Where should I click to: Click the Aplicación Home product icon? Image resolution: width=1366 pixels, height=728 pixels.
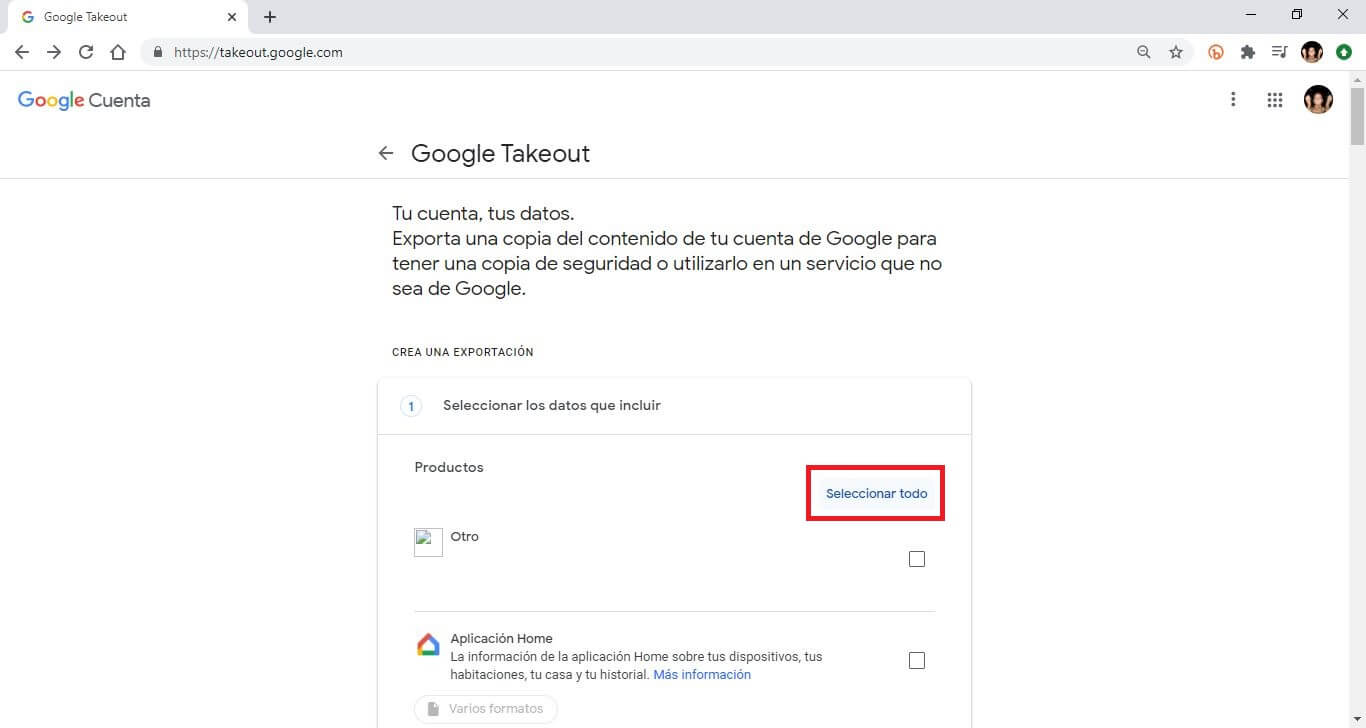[x=428, y=645]
